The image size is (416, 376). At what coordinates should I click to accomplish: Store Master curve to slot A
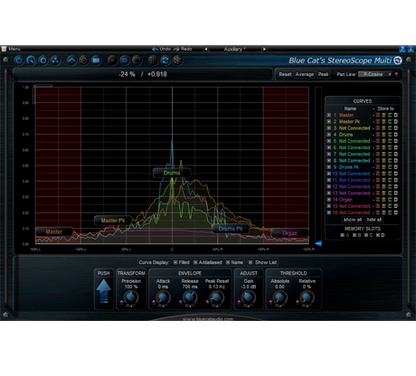[378, 115]
